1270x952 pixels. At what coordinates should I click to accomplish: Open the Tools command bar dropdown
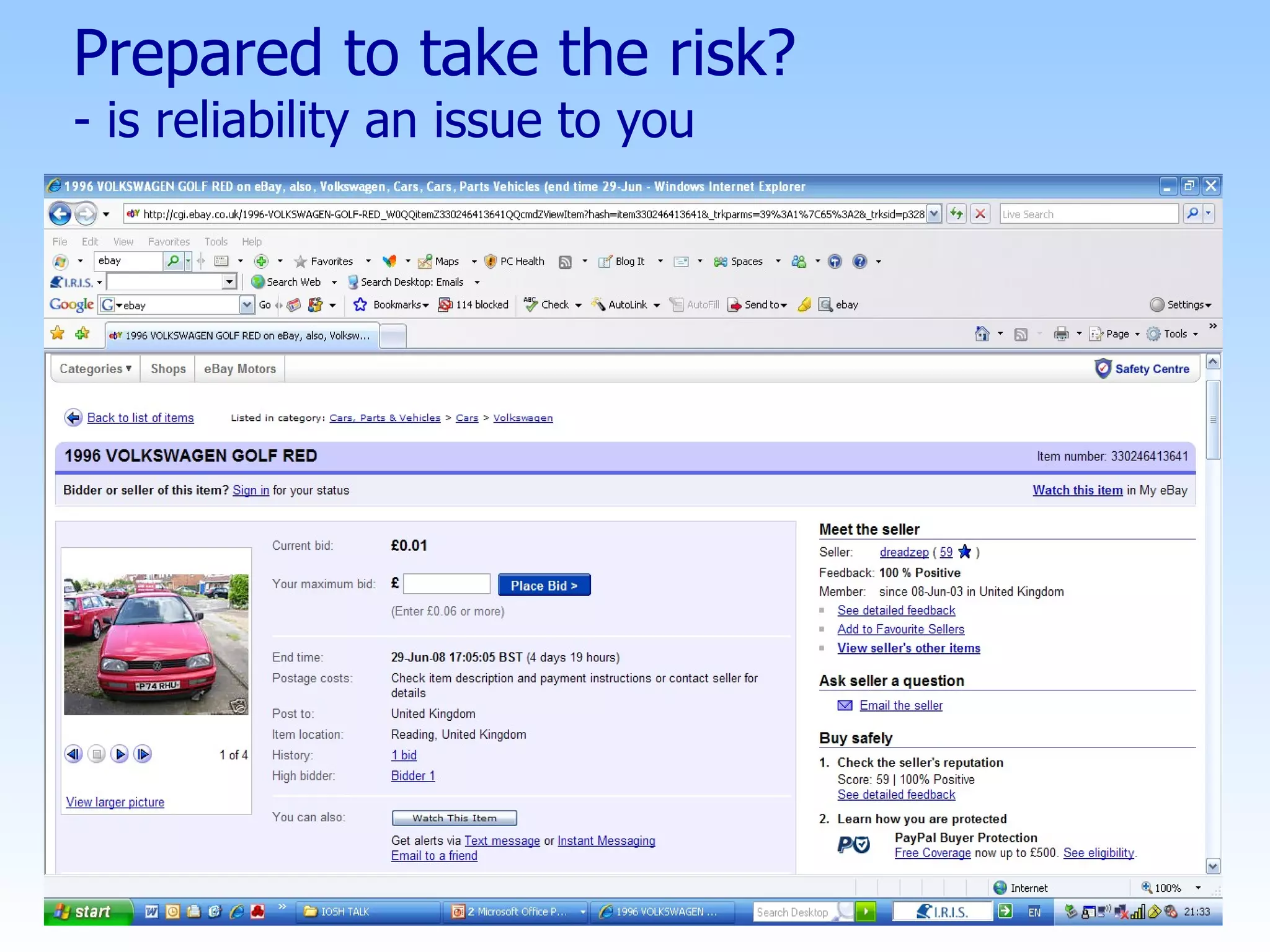click(x=1173, y=334)
